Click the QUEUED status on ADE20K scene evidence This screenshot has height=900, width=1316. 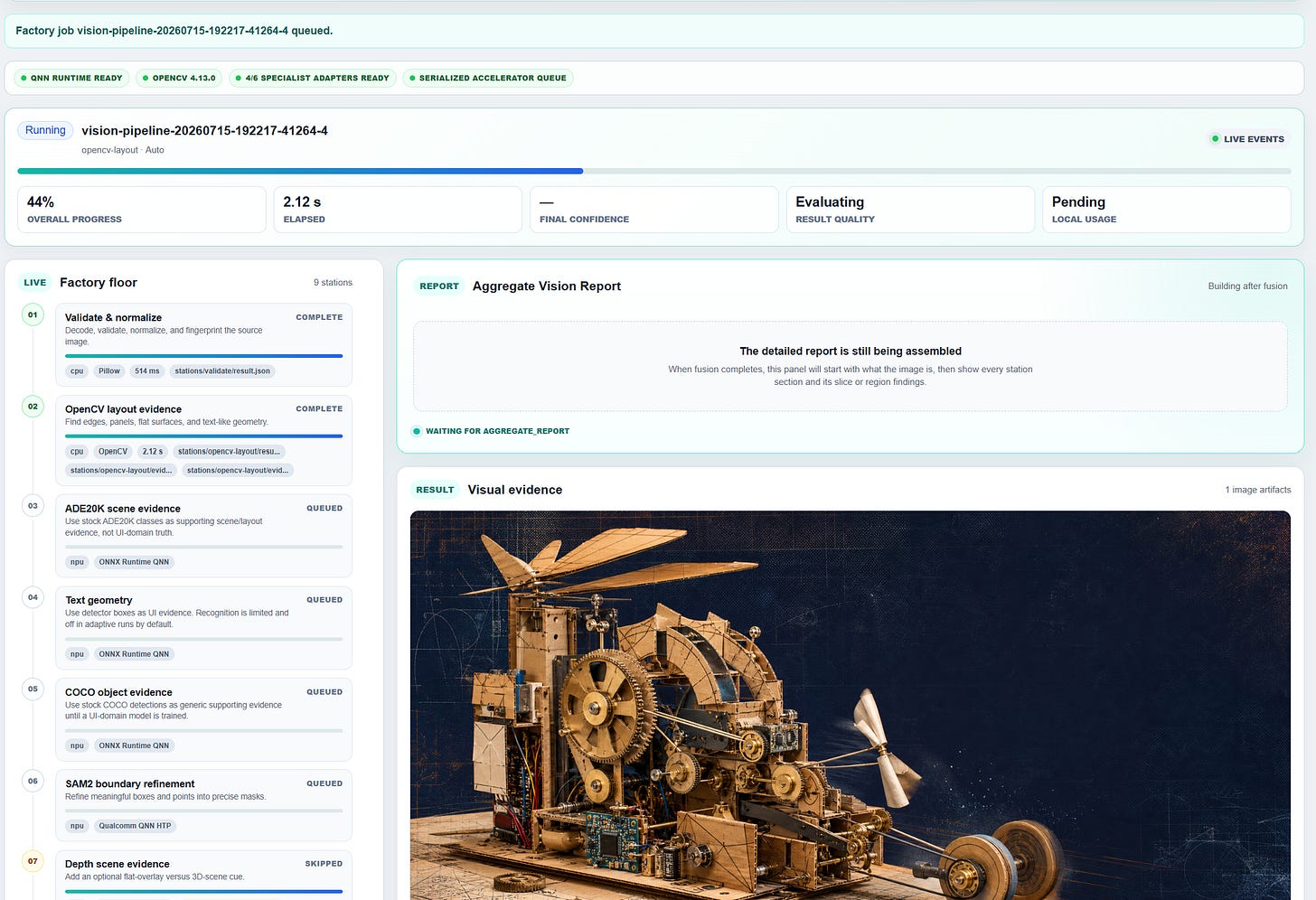coord(324,509)
